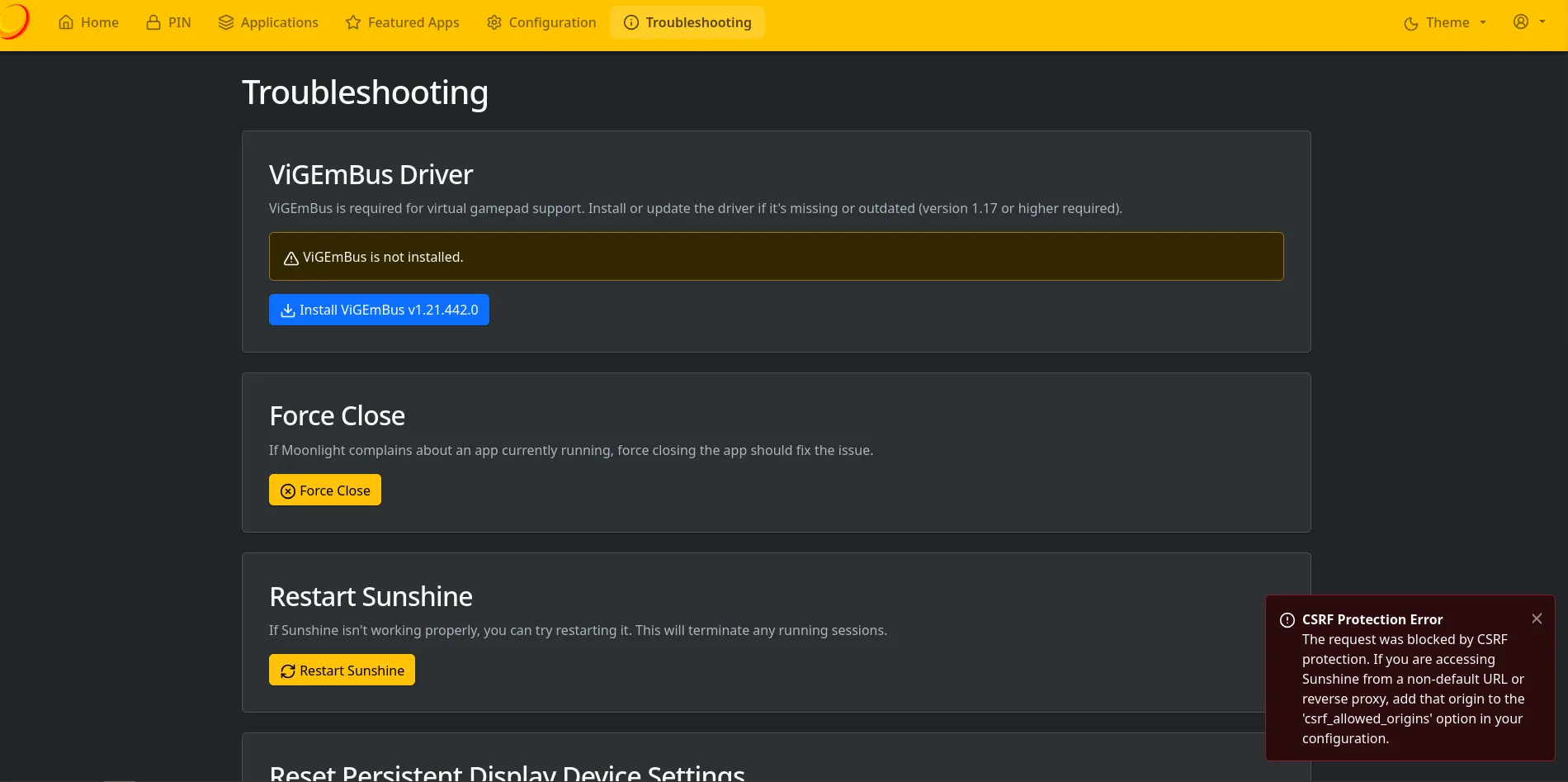Select the Troubleshooting tab
The image size is (1568, 782).
coord(687,22)
